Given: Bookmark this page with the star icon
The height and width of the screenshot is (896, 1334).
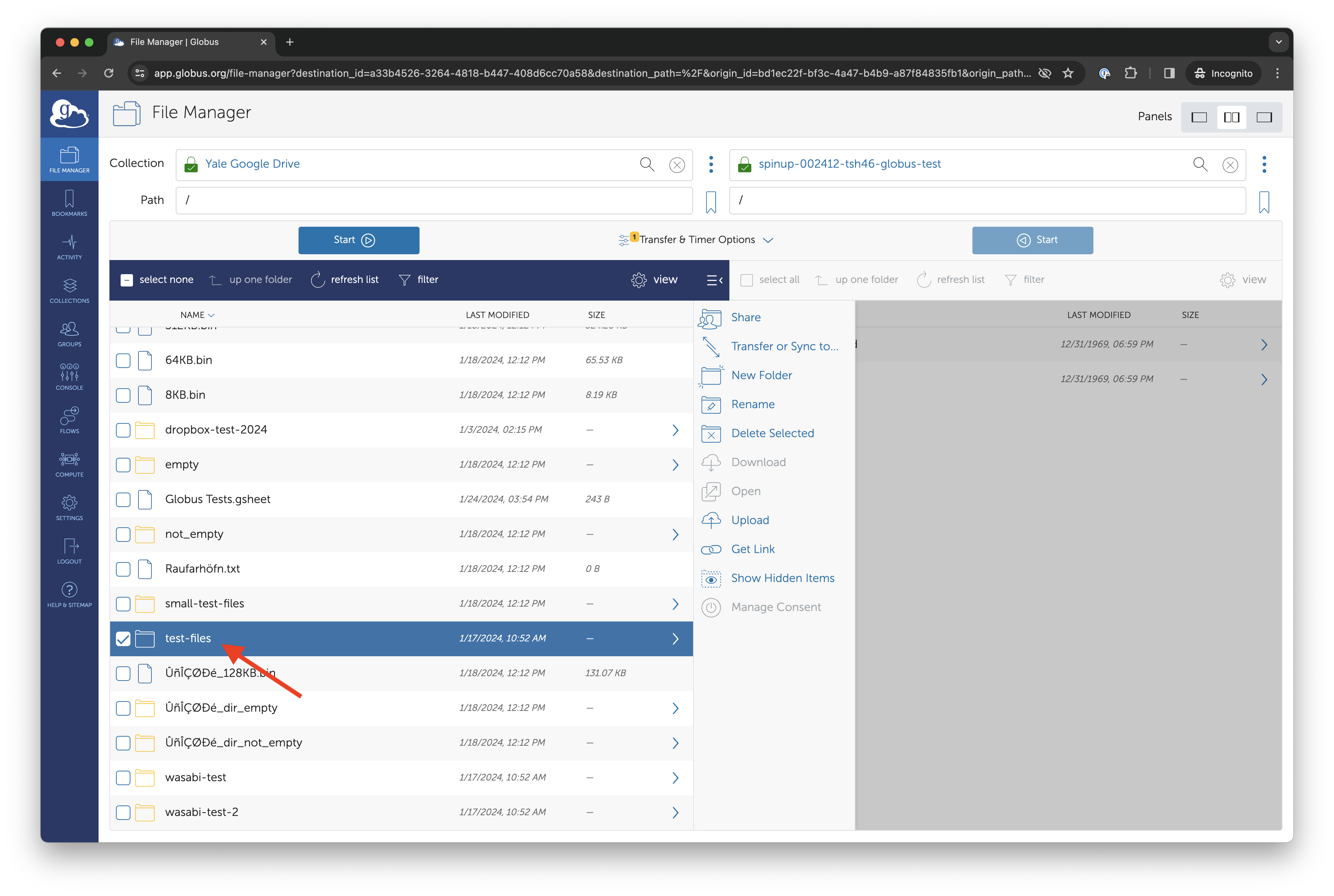Looking at the screenshot, I should pos(1068,73).
